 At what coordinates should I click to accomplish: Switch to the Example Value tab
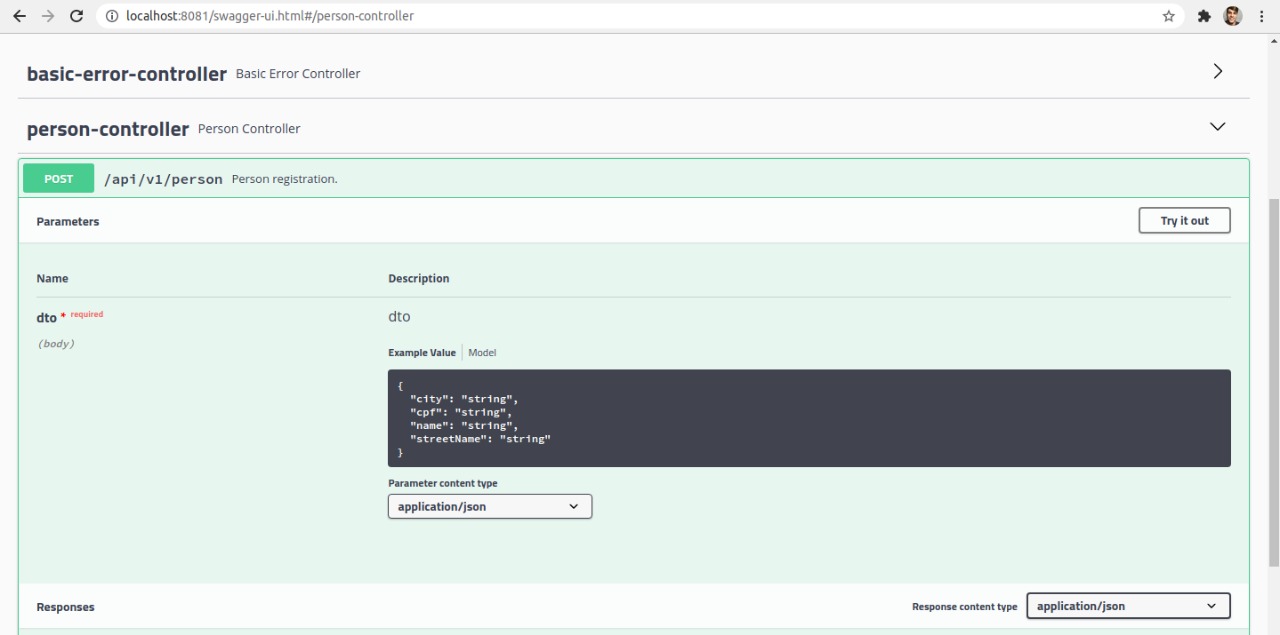pyautogui.click(x=422, y=352)
